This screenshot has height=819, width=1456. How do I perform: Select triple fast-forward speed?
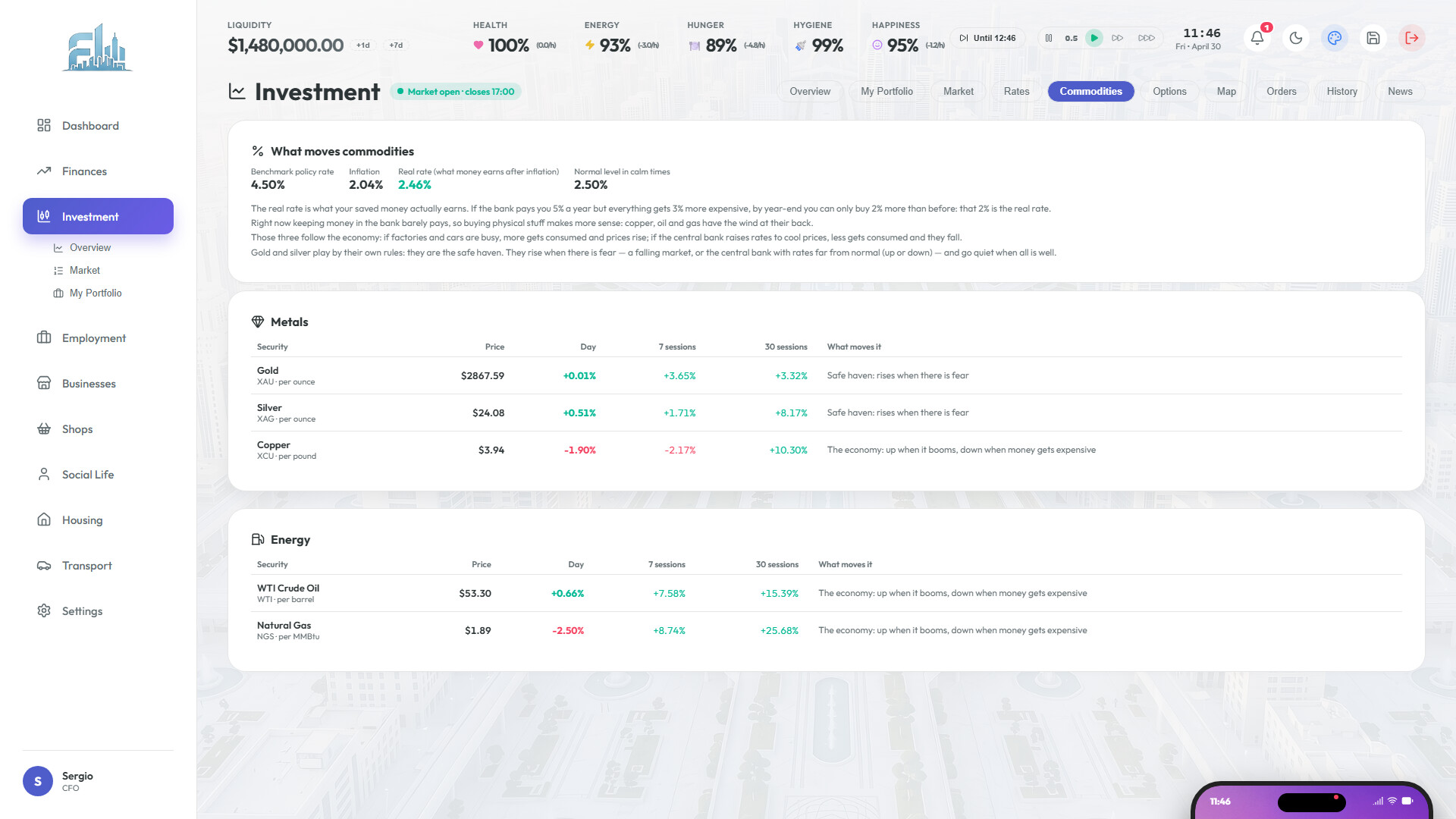tap(1147, 38)
